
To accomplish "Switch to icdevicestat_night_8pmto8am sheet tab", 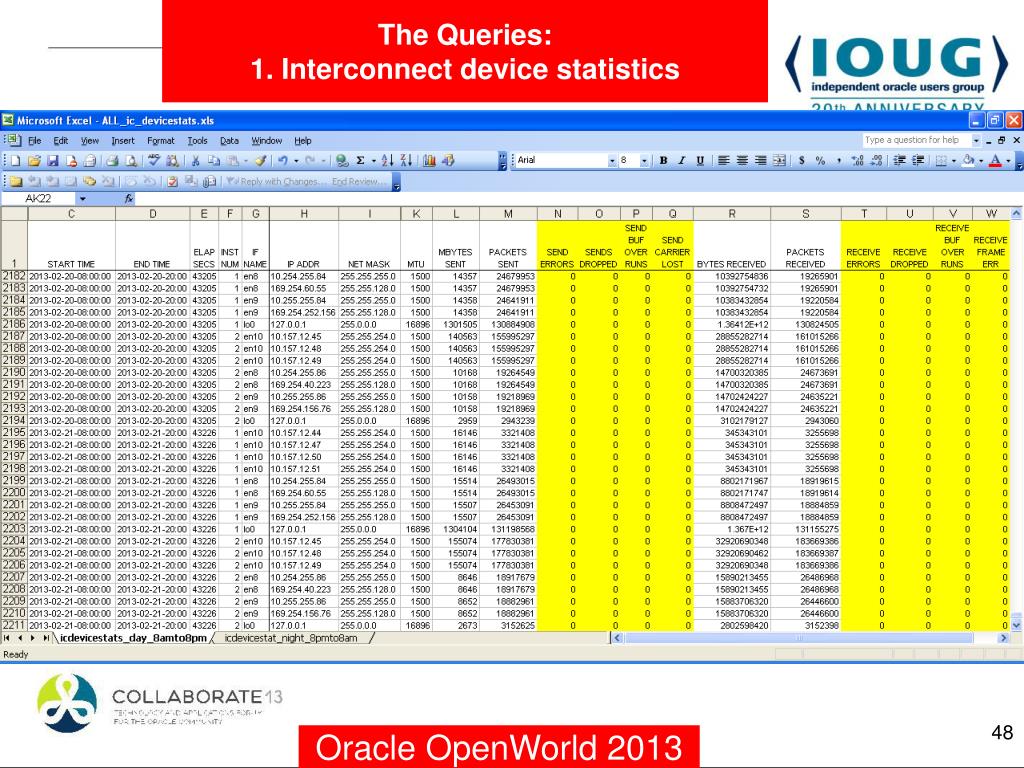I will tap(291, 638).
